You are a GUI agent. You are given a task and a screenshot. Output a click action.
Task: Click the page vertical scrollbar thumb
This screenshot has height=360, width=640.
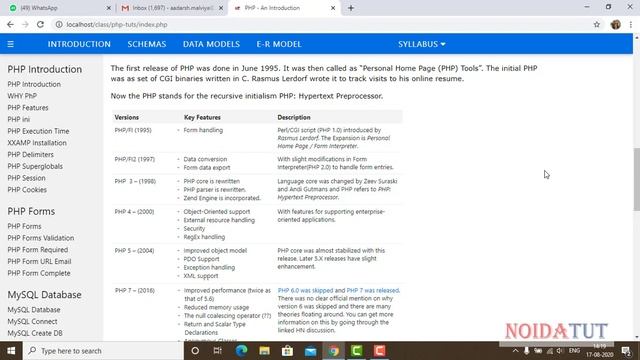(x=636, y=180)
